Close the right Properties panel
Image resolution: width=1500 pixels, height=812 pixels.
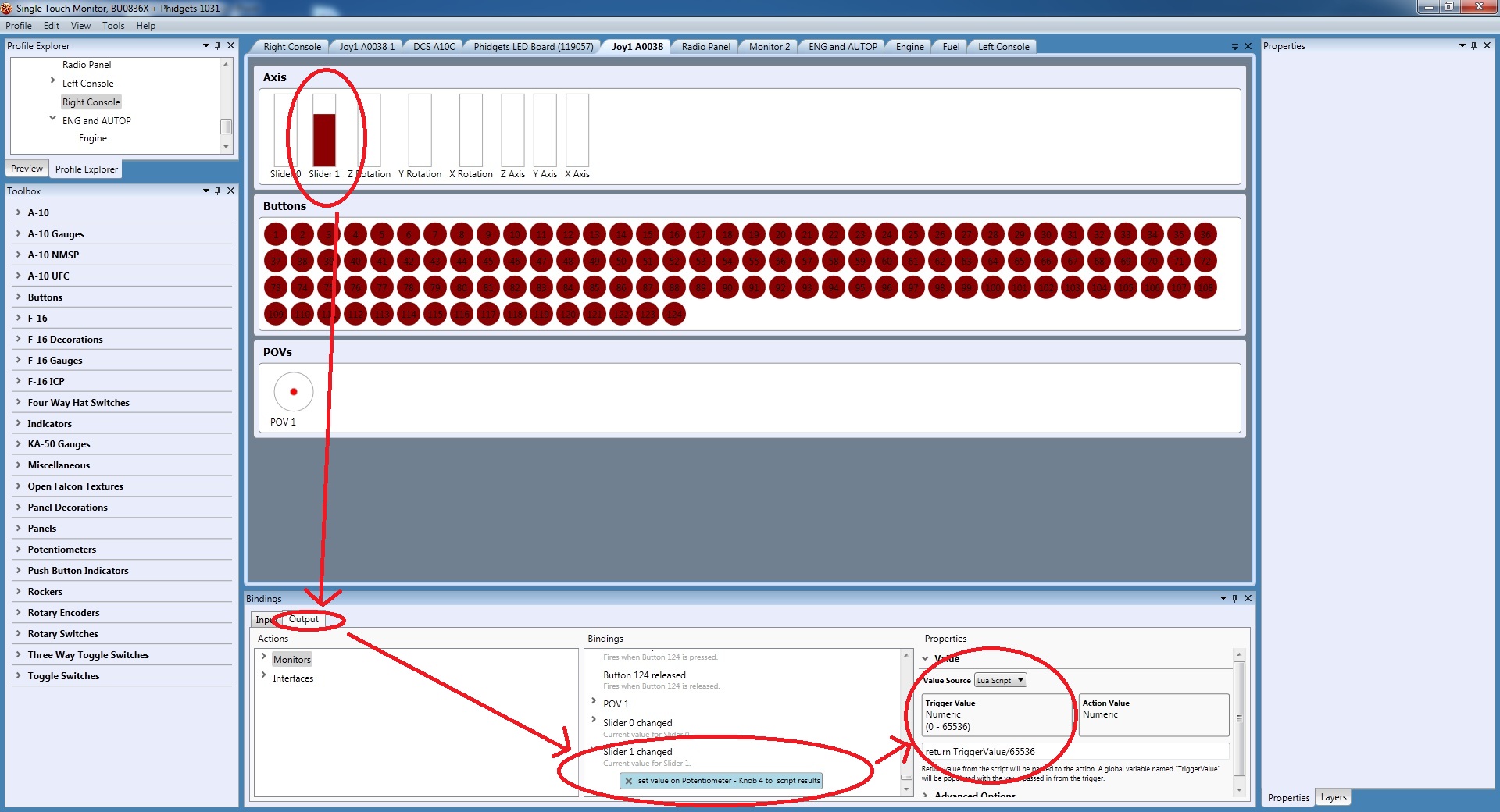pos(1487,45)
